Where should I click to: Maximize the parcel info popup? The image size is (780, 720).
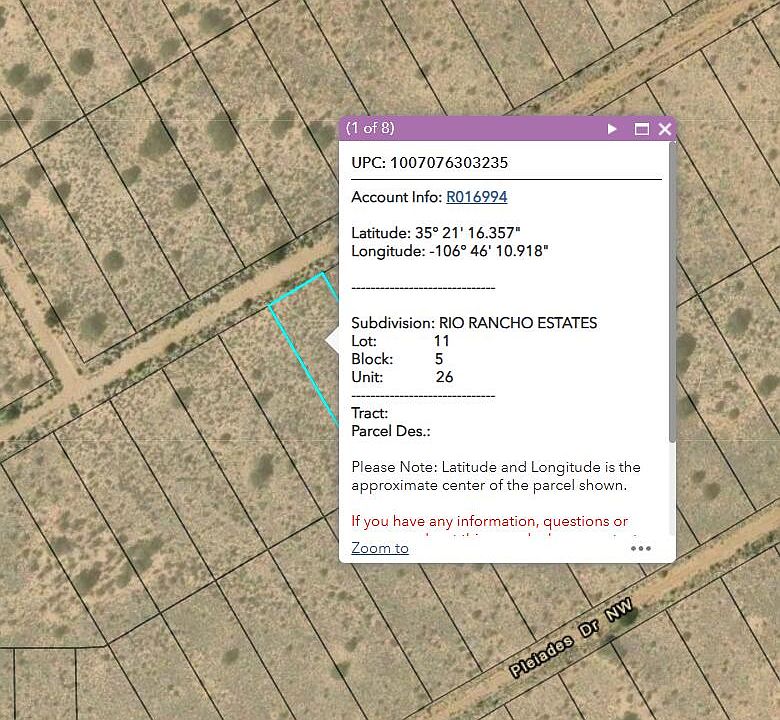(x=642, y=129)
